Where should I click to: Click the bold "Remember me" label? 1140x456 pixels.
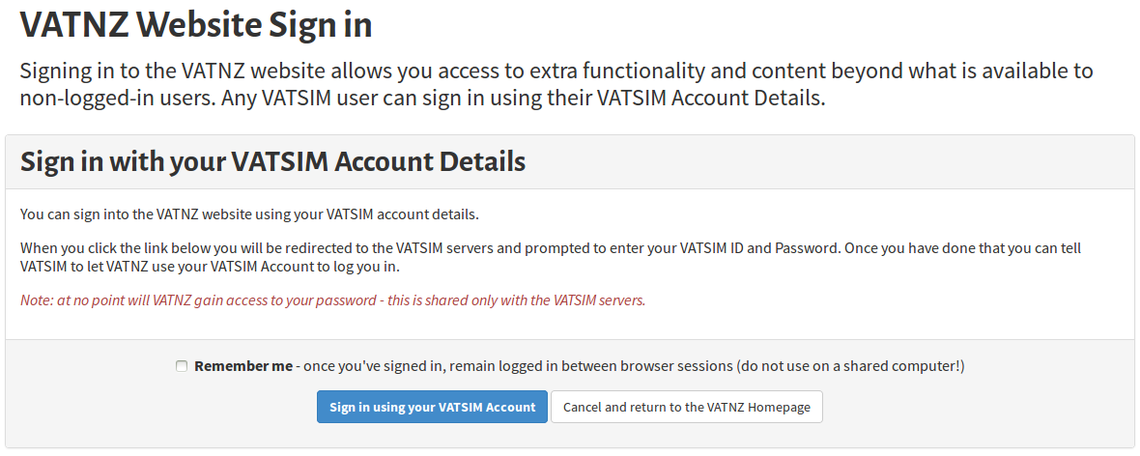[x=243, y=366]
